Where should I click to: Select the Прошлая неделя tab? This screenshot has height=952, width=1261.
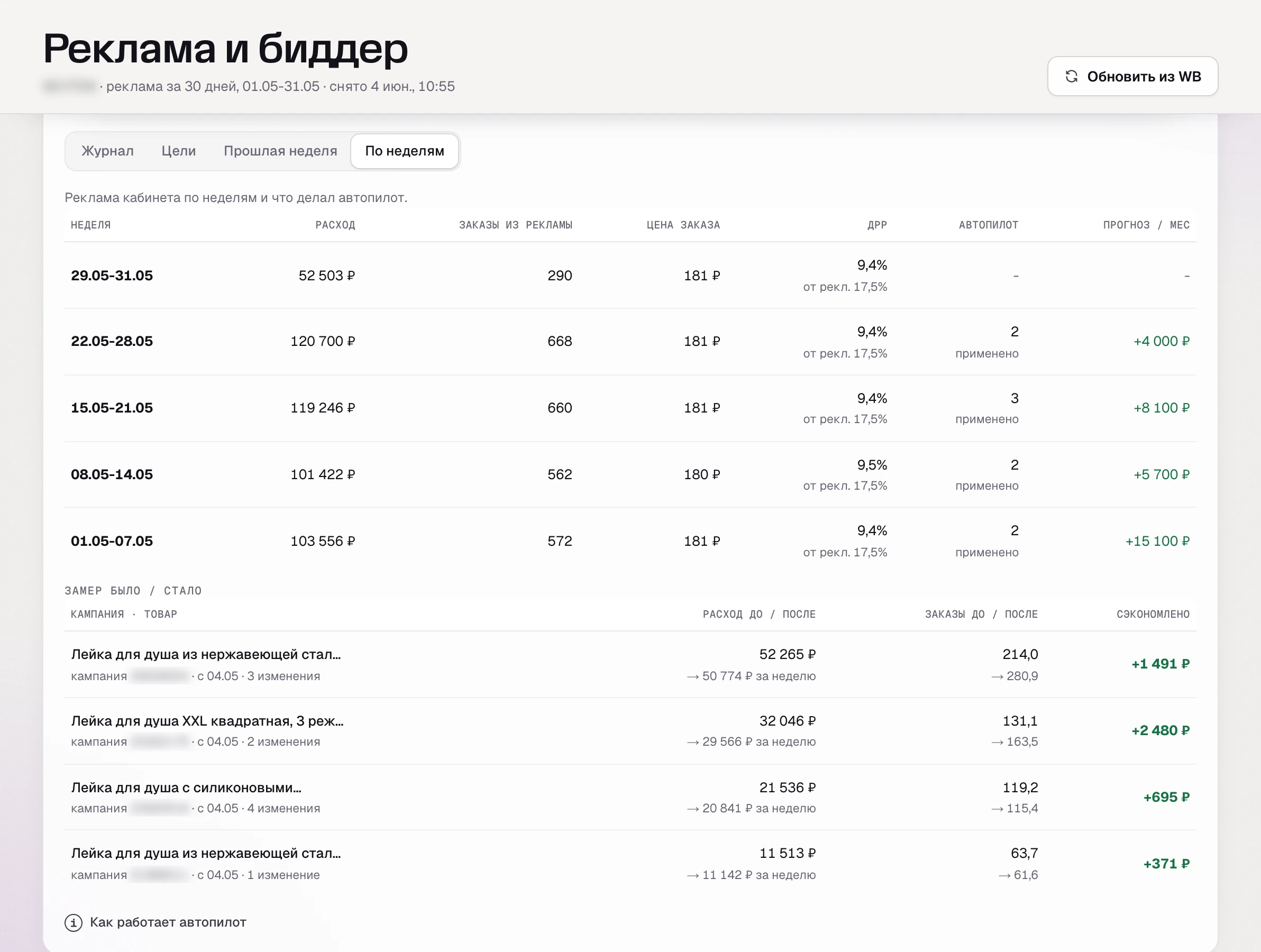pyautogui.click(x=280, y=151)
